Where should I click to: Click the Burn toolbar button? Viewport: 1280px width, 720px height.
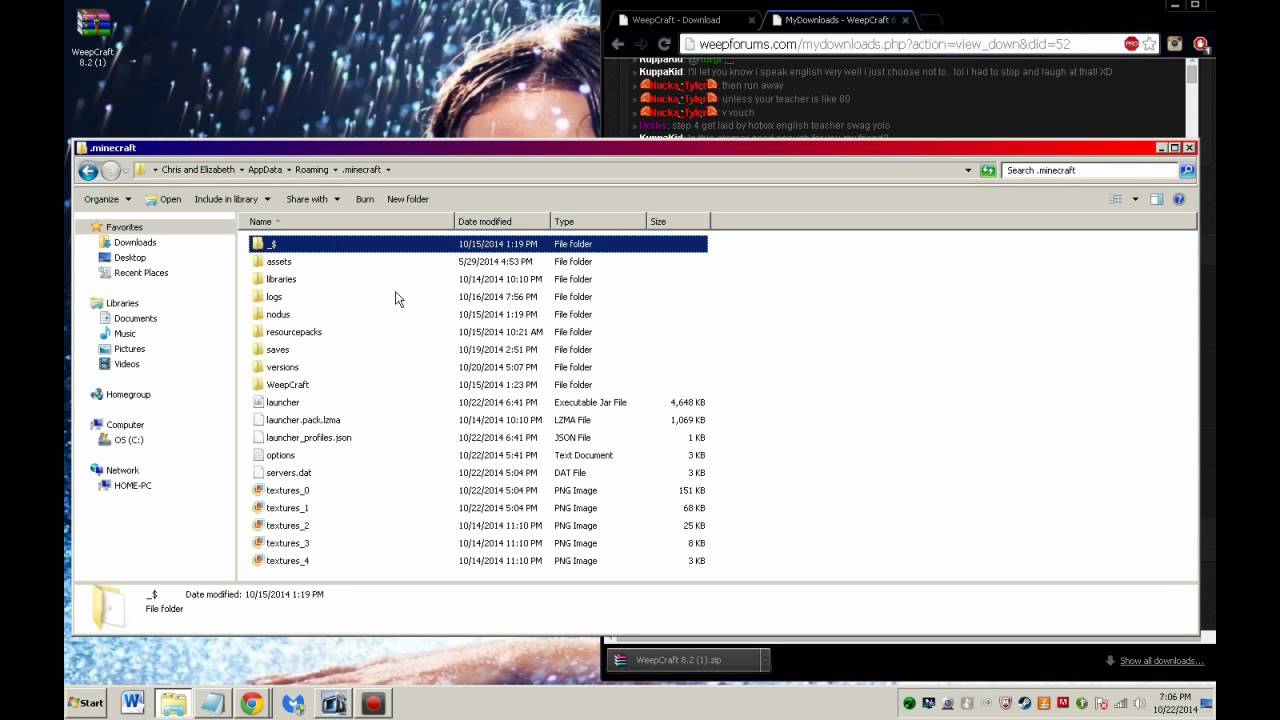(365, 199)
